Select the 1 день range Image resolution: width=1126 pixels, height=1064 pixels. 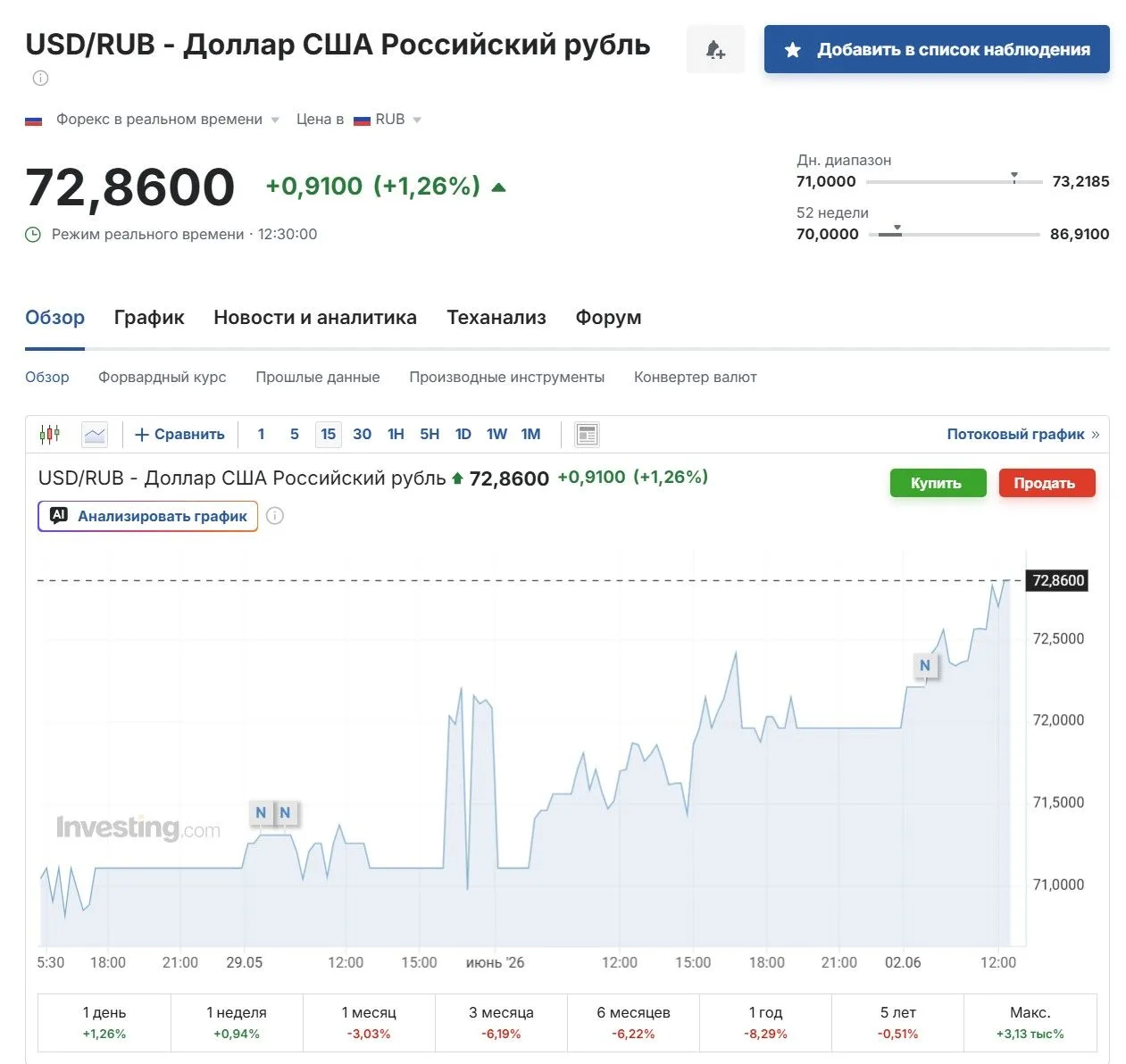104,1023
